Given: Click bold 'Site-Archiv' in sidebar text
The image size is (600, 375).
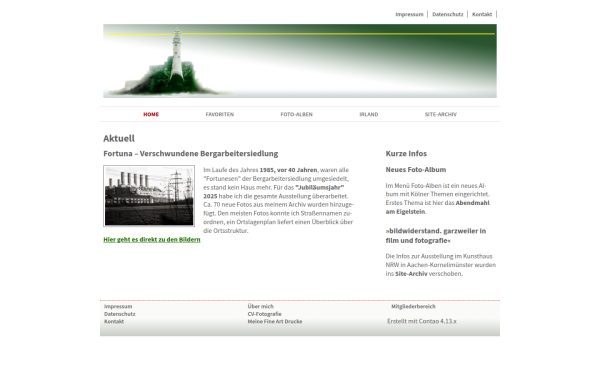Looking at the screenshot, I should click(x=411, y=274).
